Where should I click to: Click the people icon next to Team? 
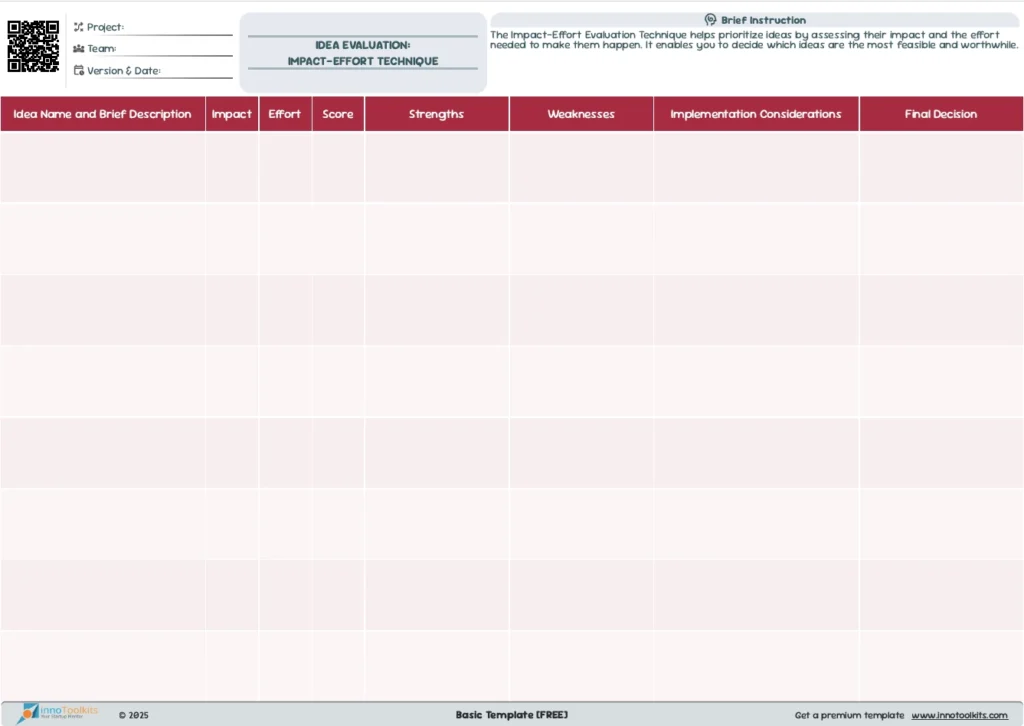(79, 49)
